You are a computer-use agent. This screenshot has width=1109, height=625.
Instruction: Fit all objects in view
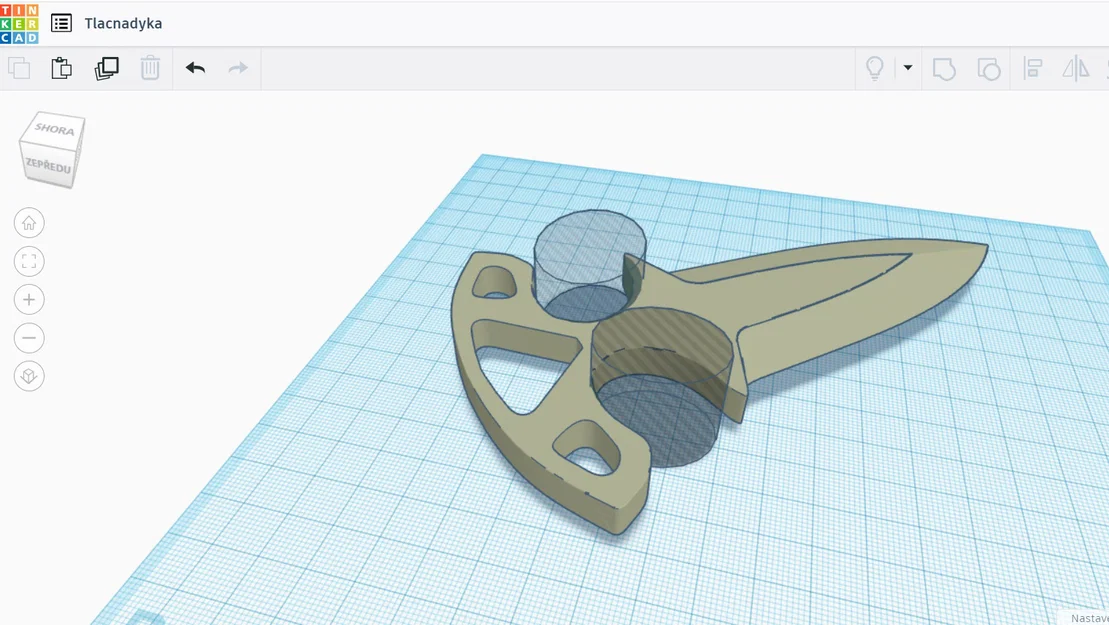[x=29, y=261]
